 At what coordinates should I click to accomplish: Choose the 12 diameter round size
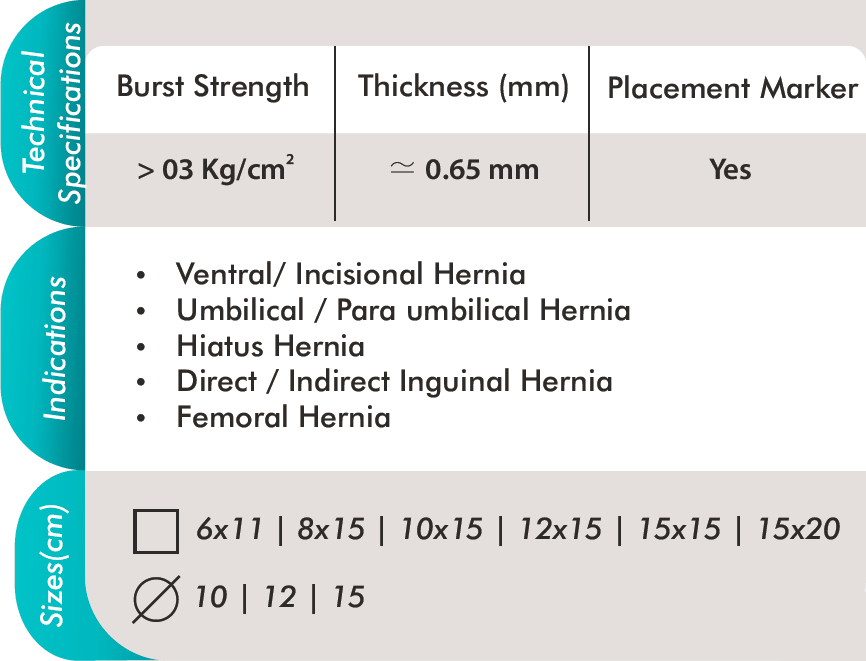pos(279,597)
